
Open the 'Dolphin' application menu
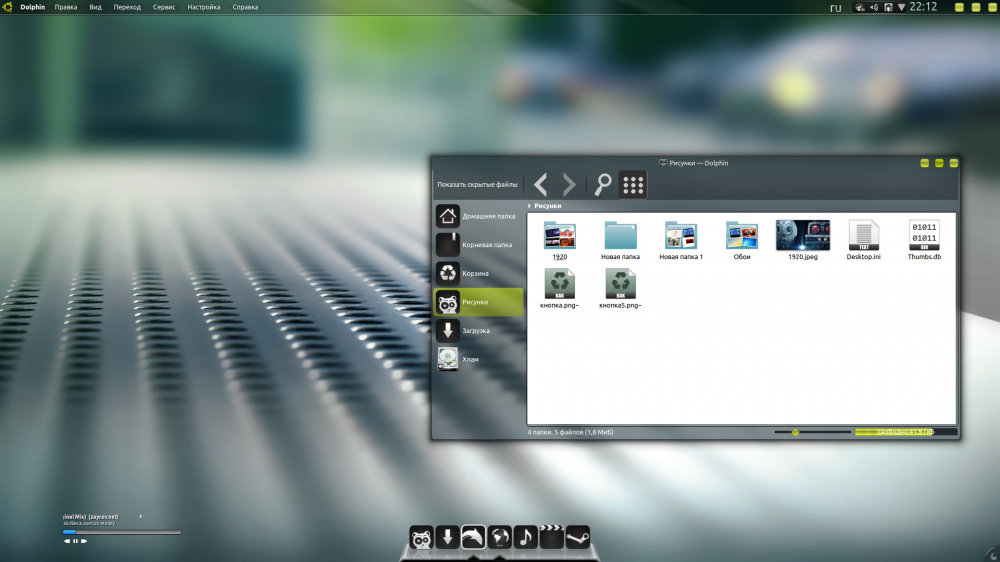click(33, 7)
